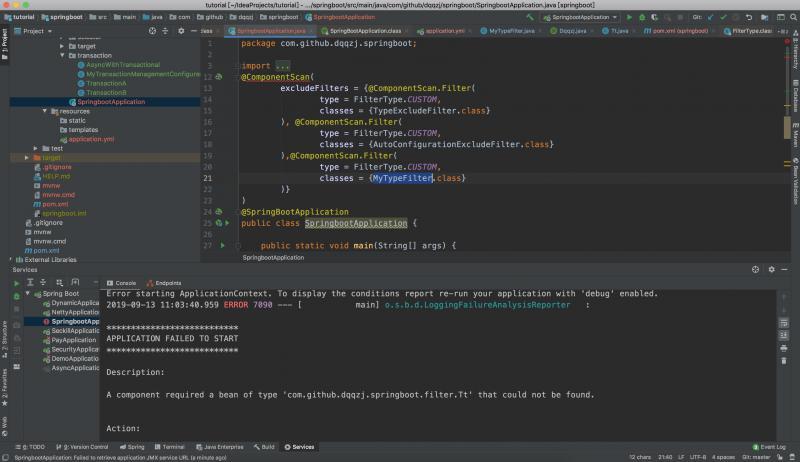This screenshot has height=462, width=800.
Task: Click Git commit green checkmark icon
Action: point(723,17)
